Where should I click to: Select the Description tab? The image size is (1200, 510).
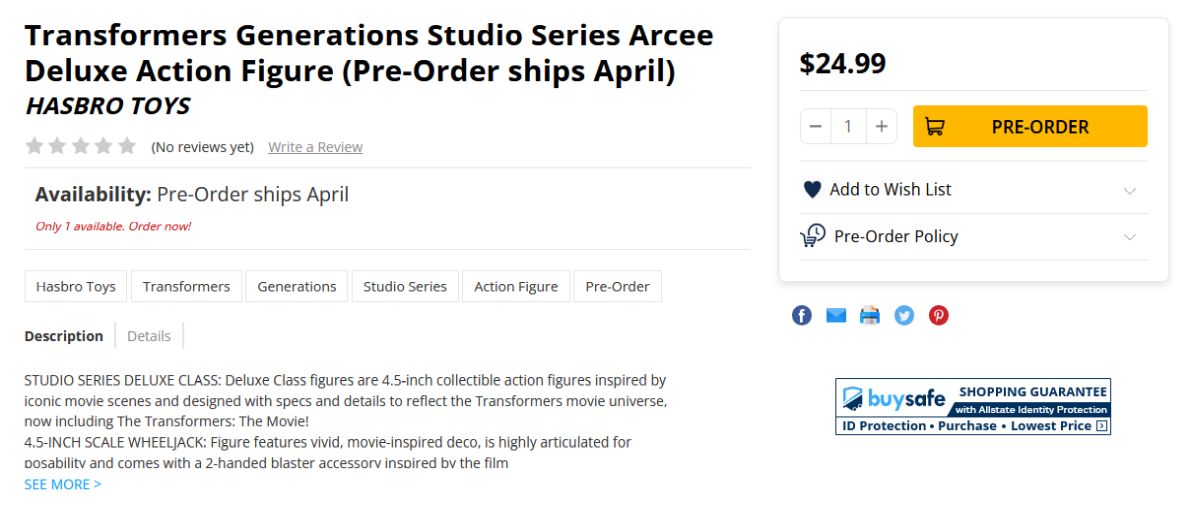[x=64, y=336]
